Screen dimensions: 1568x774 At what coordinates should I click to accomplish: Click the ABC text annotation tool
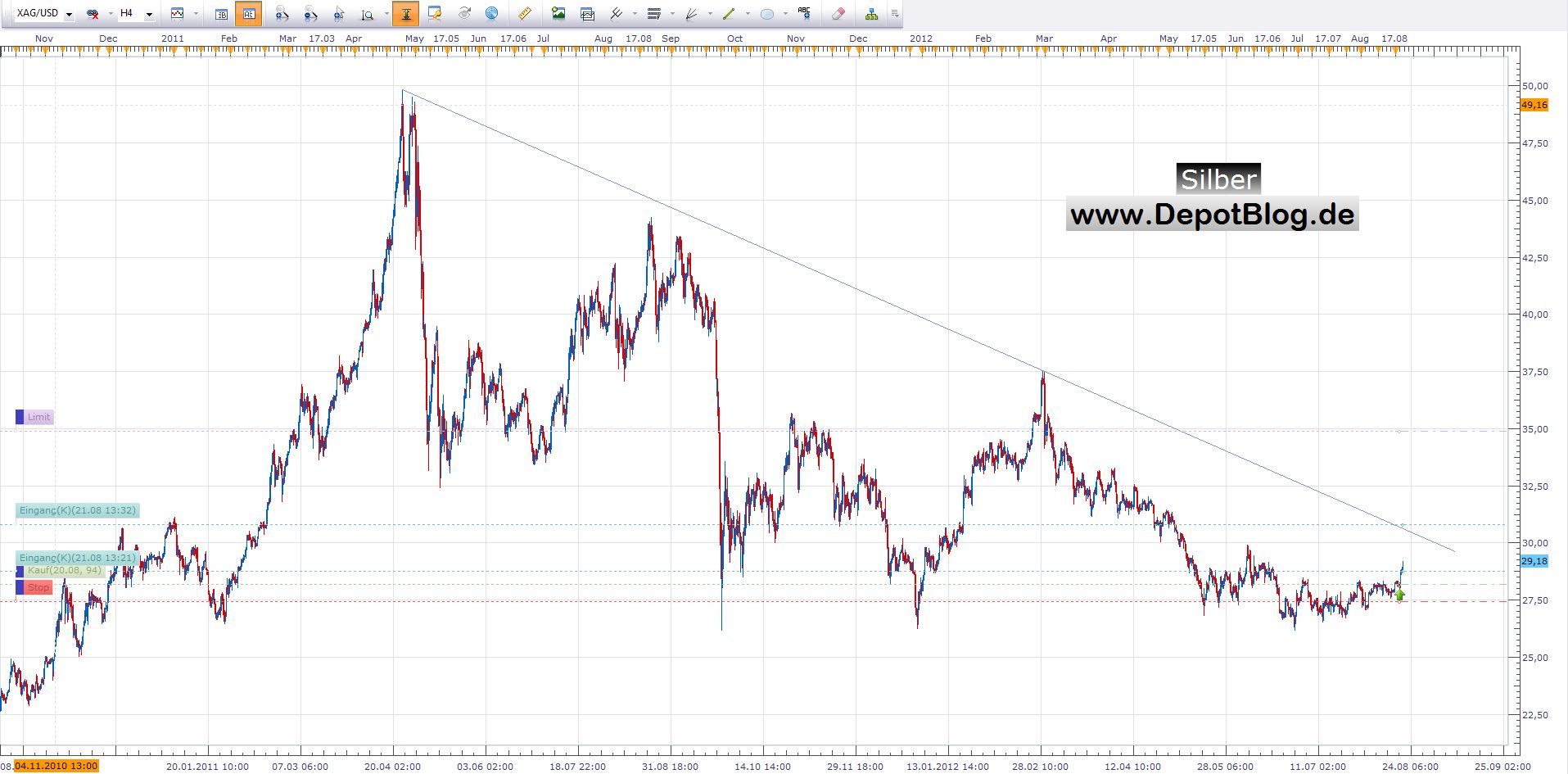coord(804,14)
